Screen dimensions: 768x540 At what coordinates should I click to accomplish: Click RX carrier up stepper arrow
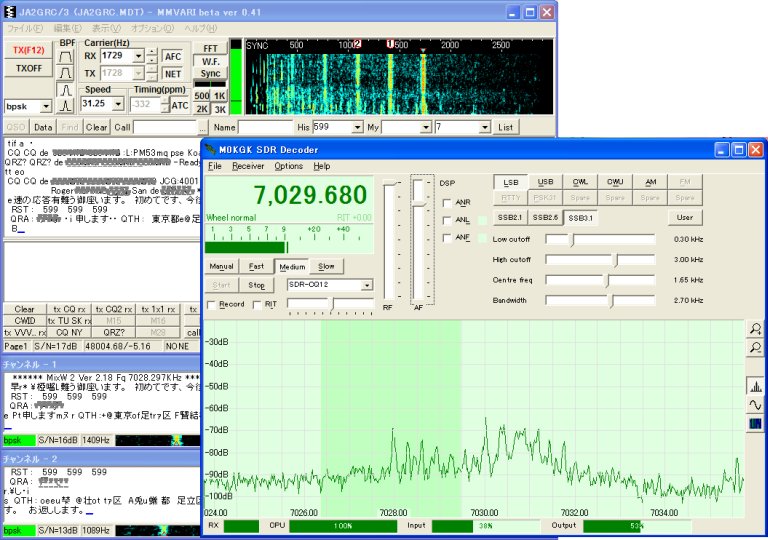(x=152, y=52)
